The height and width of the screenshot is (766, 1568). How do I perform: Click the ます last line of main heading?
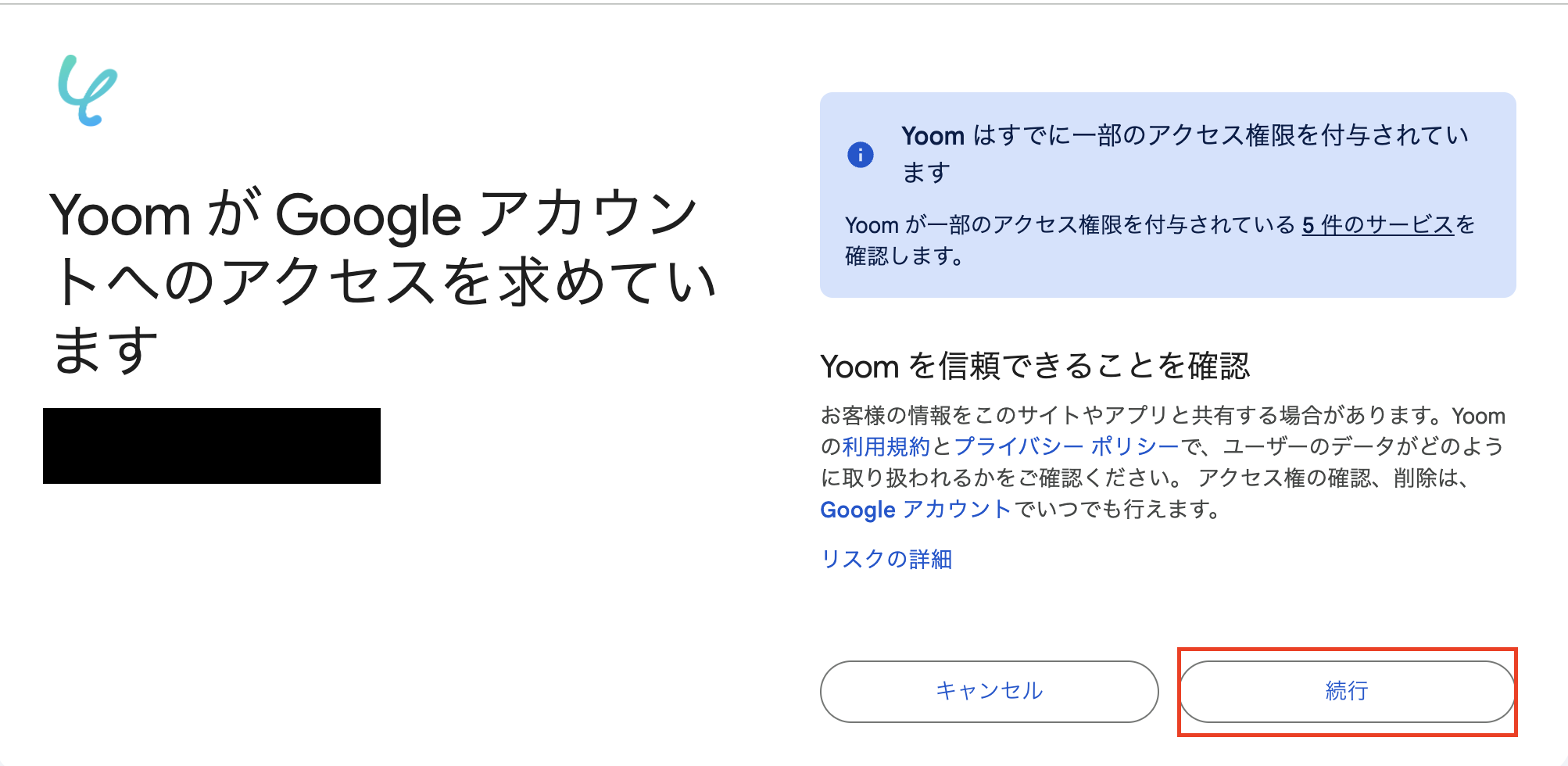(x=105, y=349)
